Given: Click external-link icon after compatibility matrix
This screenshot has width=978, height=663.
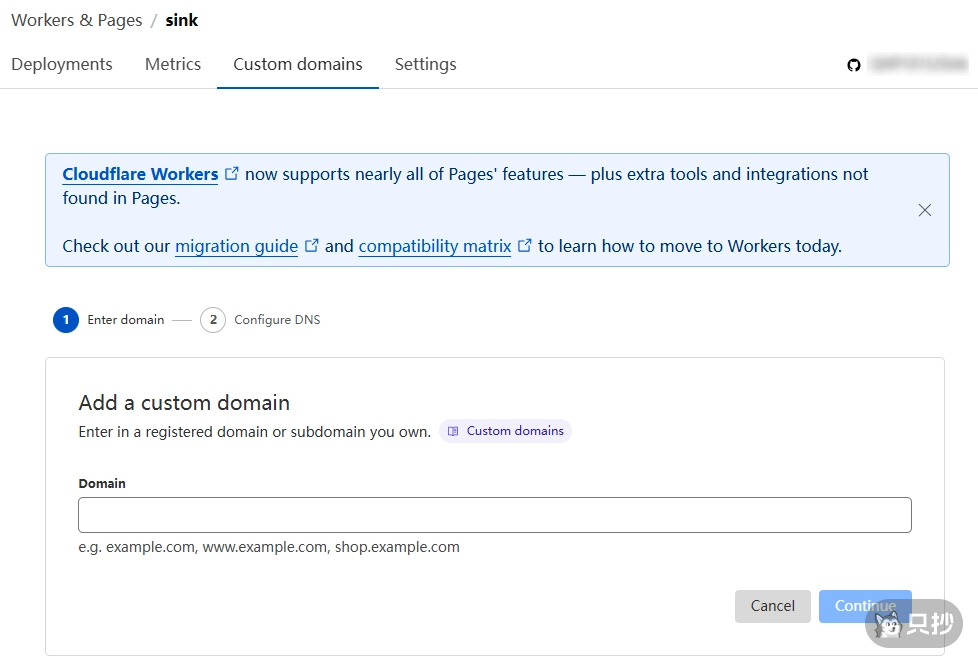Looking at the screenshot, I should pos(525,246).
